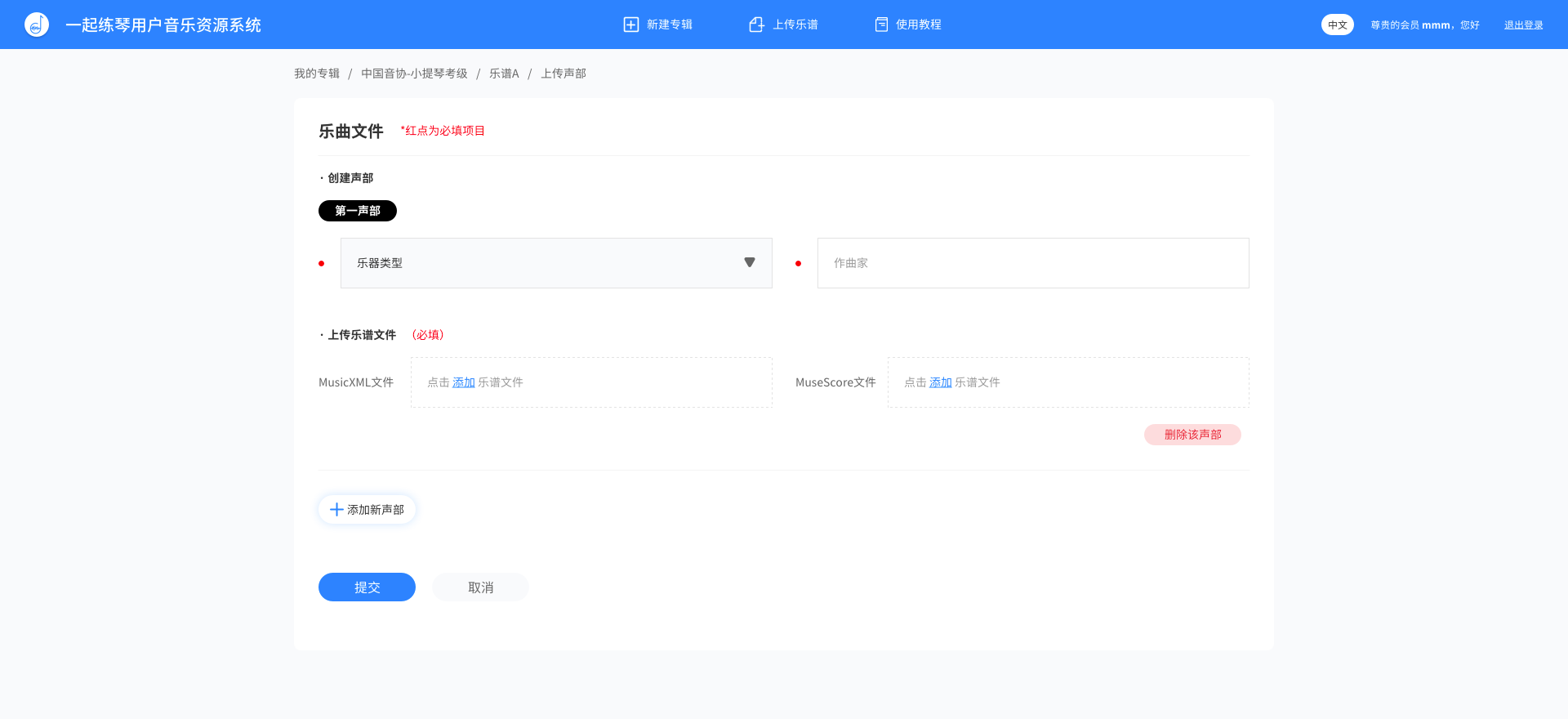Screen dimensions: 1568x719
Task: Click the 删除该声部 button
Action: tap(1192, 435)
